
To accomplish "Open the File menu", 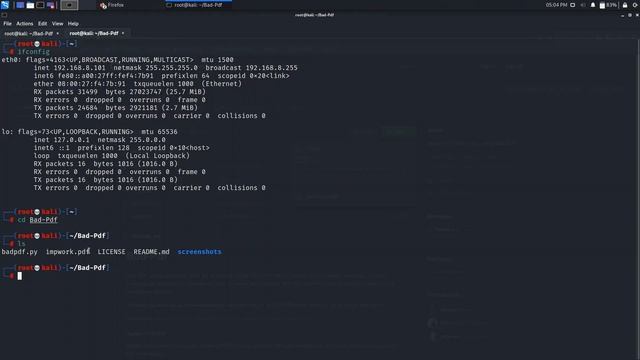I will tap(7, 24).
